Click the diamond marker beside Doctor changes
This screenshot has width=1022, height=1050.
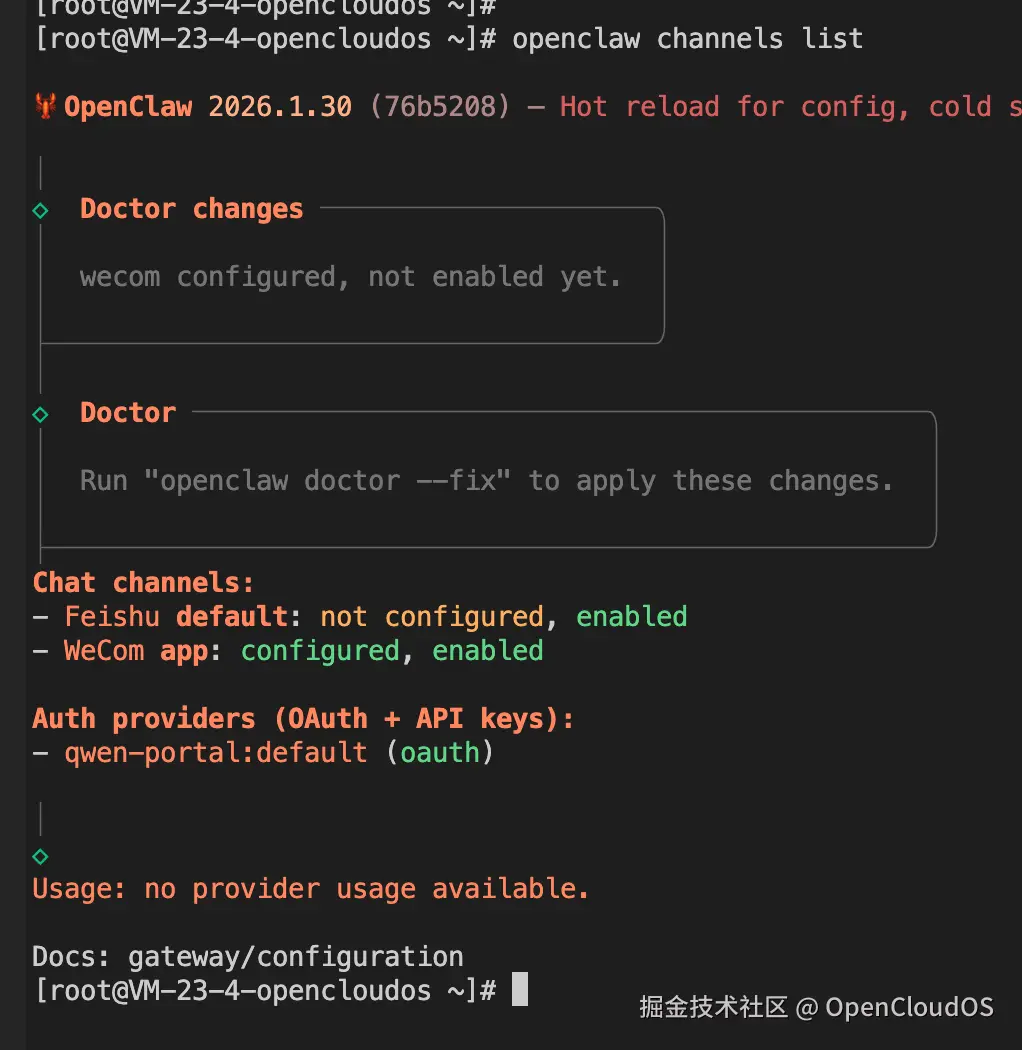(41, 210)
